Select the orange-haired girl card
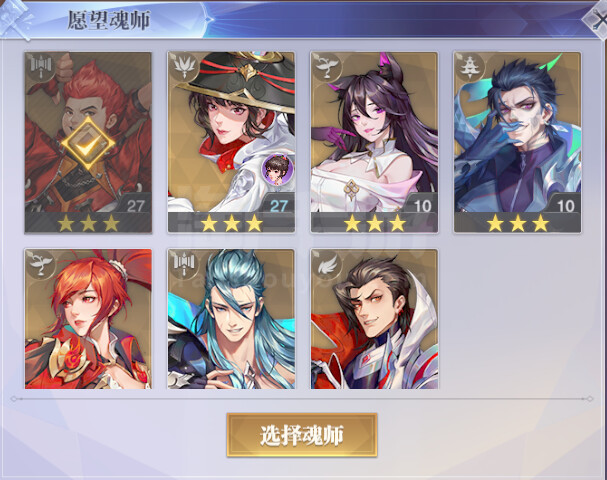The width and height of the screenshot is (607, 480). (88, 319)
